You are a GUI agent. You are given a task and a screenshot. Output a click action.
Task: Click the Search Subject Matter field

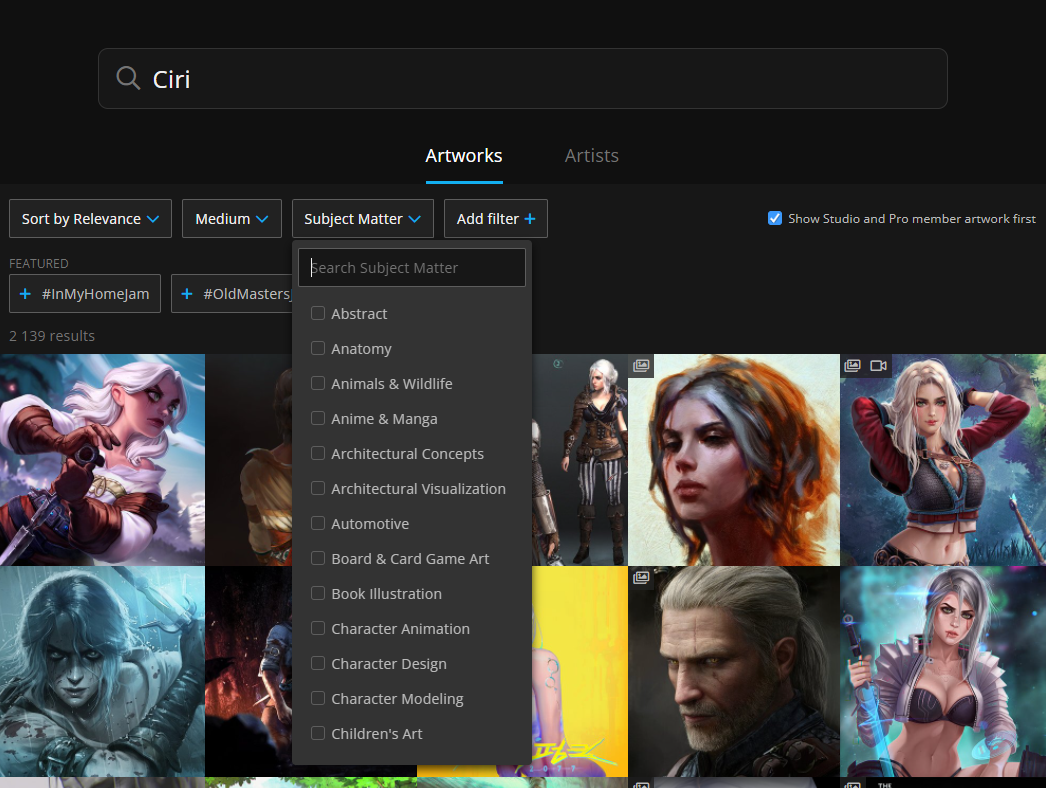(412, 268)
